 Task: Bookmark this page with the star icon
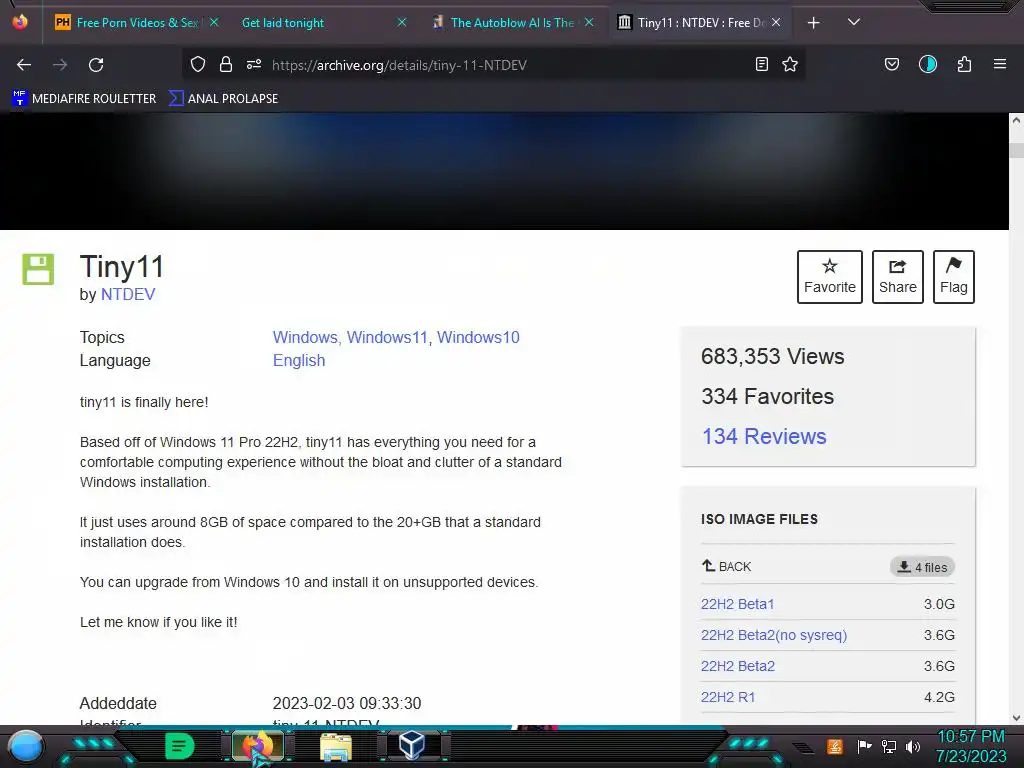tap(790, 64)
